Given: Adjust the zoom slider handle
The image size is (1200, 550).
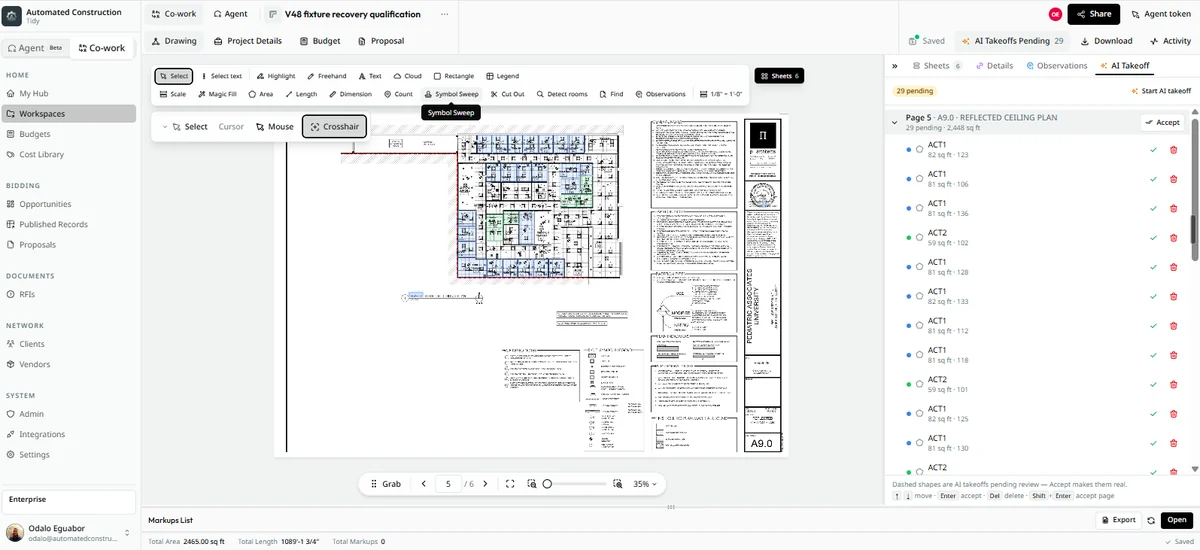Looking at the screenshot, I should tap(547, 484).
